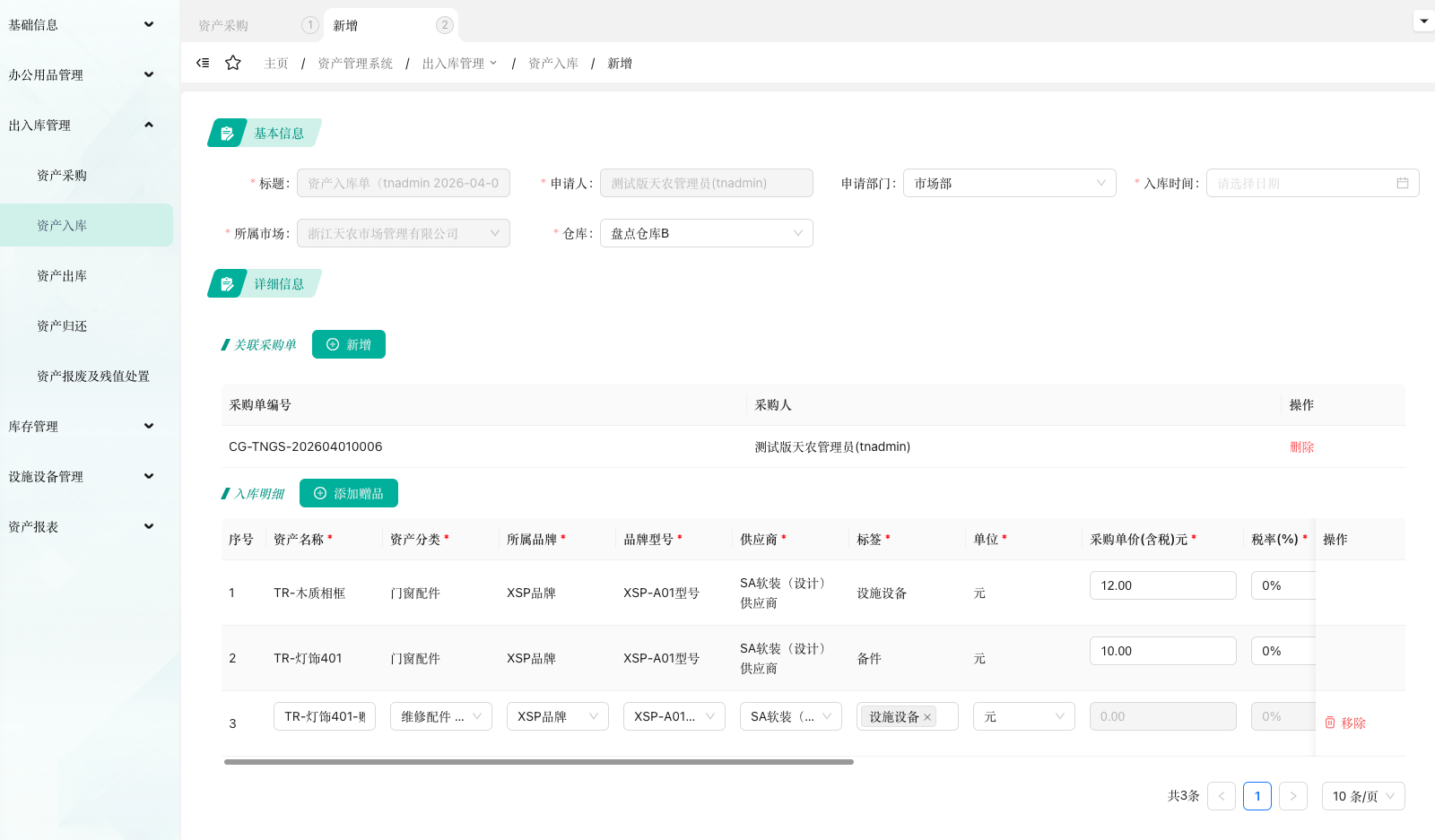
Task: Open the tab list dropdown arrow at top right
Action: pos(1423,21)
